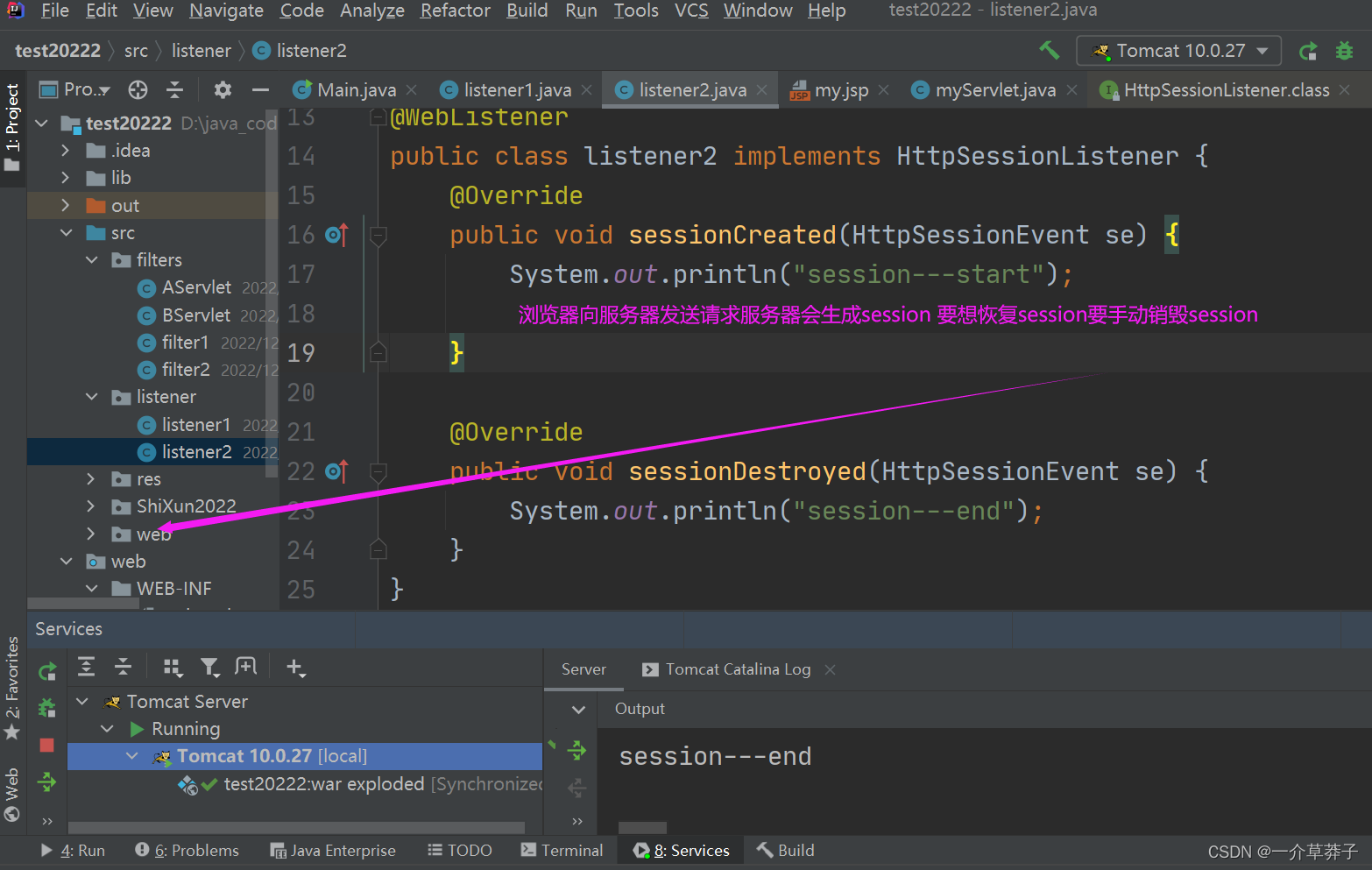Close the Tomcat Catalina Log tab

[830, 669]
